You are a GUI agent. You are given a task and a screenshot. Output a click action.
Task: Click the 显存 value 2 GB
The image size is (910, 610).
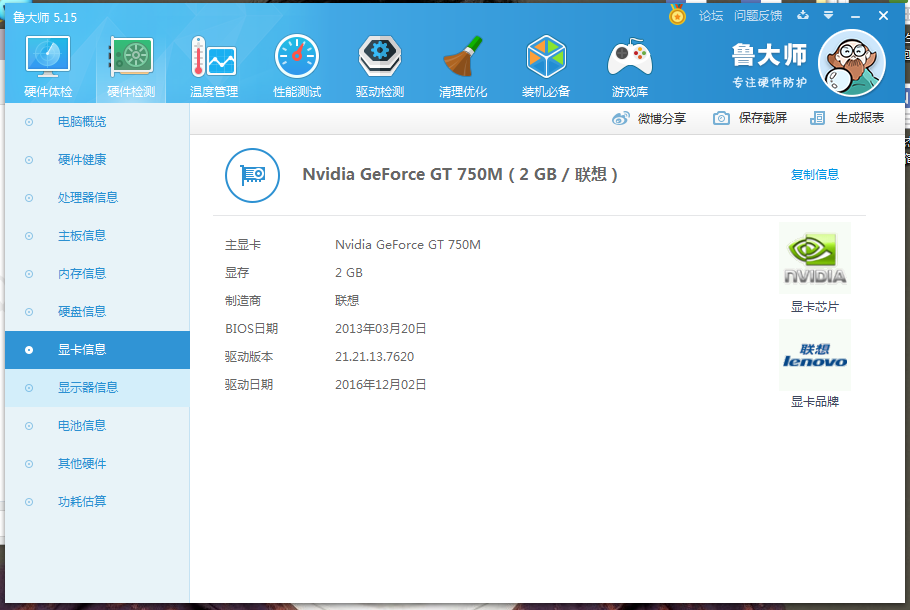coord(349,273)
